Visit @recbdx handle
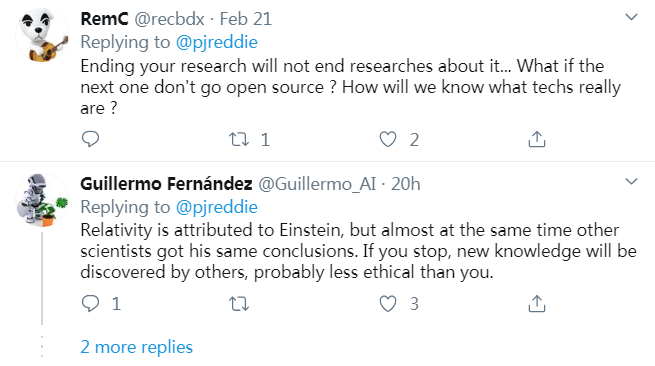The width and height of the screenshot is (655, 366). (169, 19)
